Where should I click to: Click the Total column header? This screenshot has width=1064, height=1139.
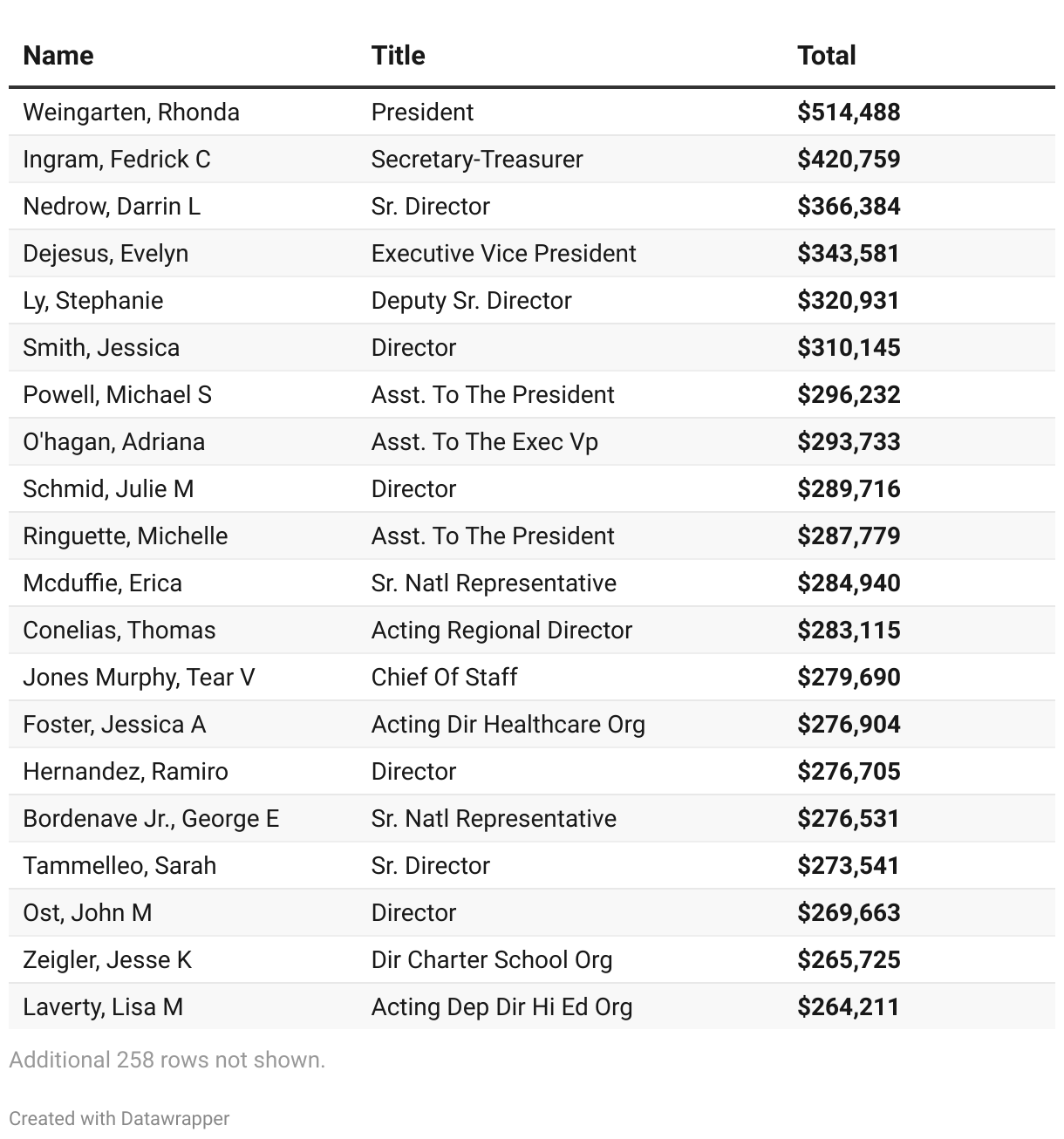[826, 56]
